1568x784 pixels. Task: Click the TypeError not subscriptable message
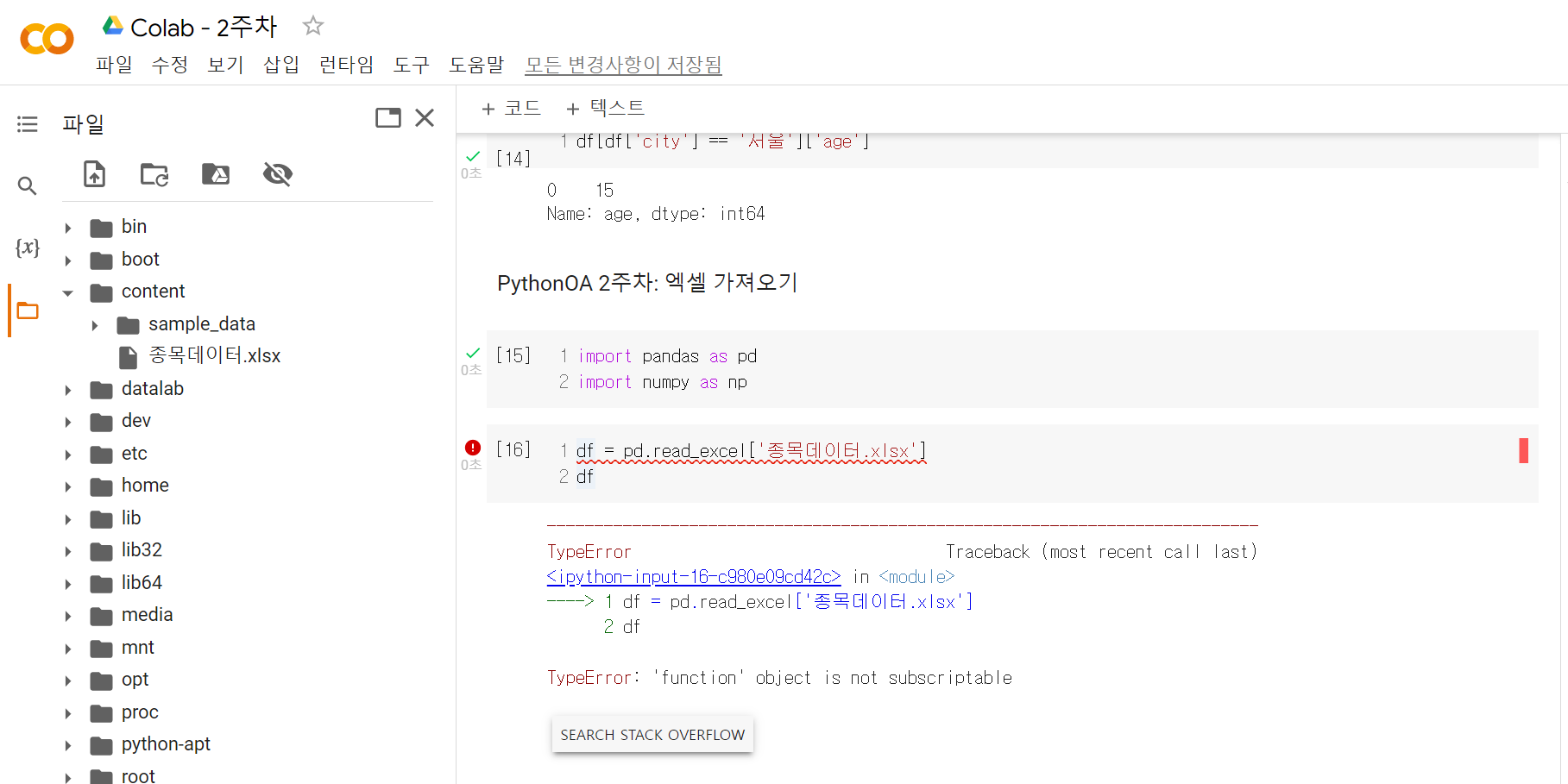(779, 678)
